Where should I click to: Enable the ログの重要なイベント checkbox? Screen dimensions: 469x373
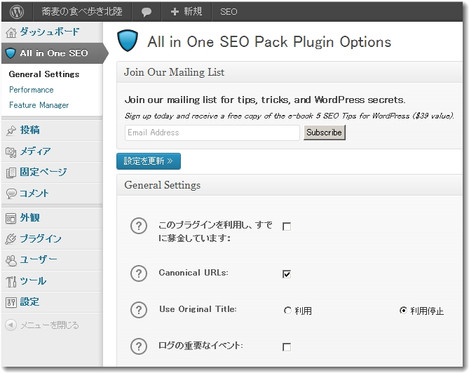coord(287,347)
